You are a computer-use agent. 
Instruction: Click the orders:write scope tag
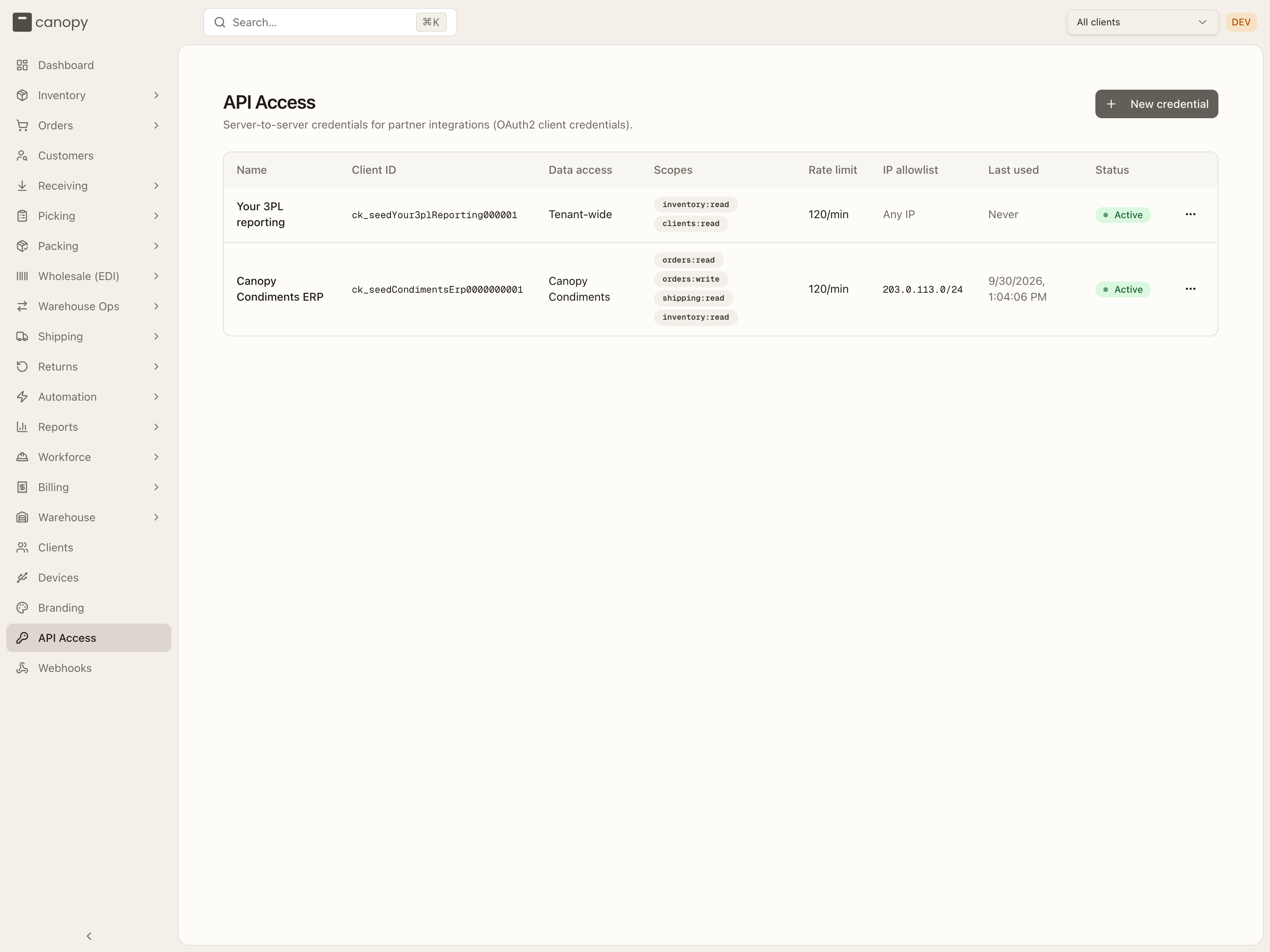pos(691,280)
